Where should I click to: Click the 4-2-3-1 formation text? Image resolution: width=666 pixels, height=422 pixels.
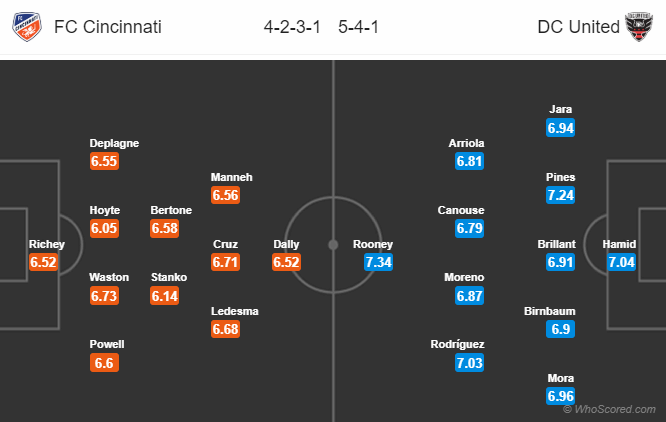coord(292,27)
